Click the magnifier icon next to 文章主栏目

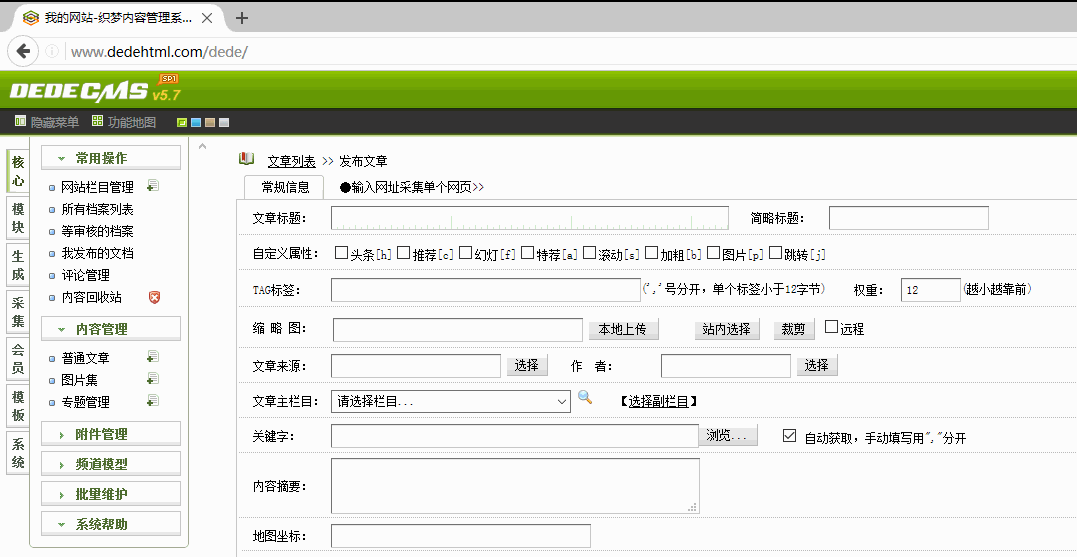585,397
